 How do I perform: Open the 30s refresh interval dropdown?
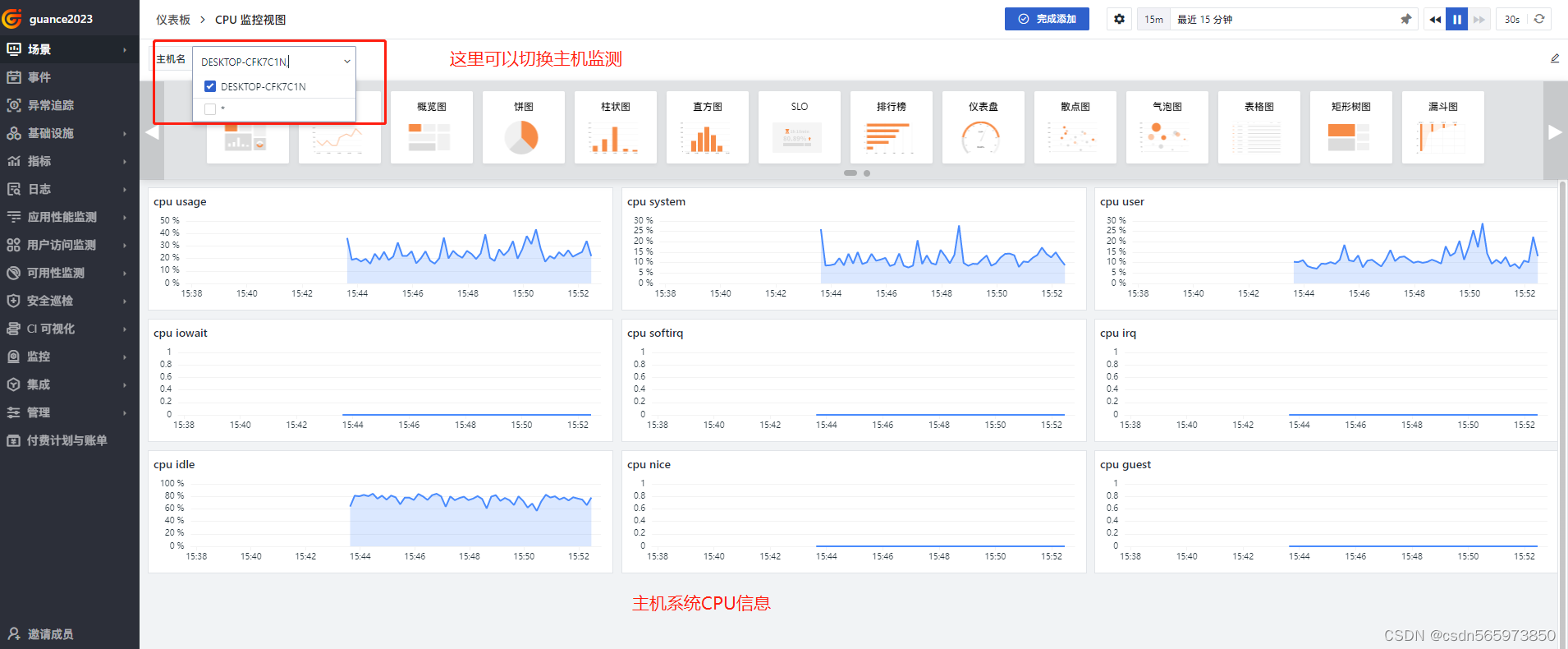(x=1512, y=19)
